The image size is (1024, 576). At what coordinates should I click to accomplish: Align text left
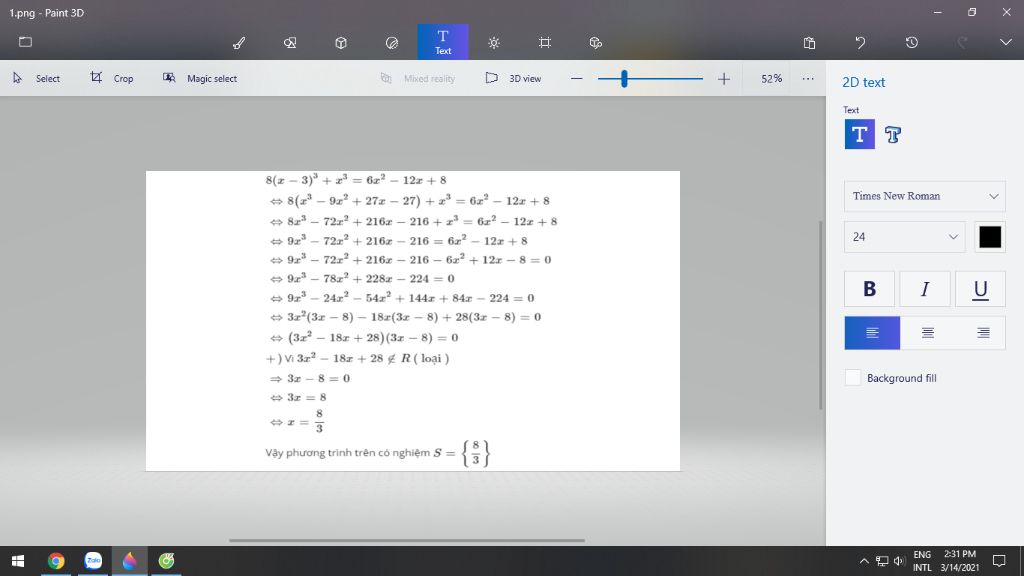point(872,333)
